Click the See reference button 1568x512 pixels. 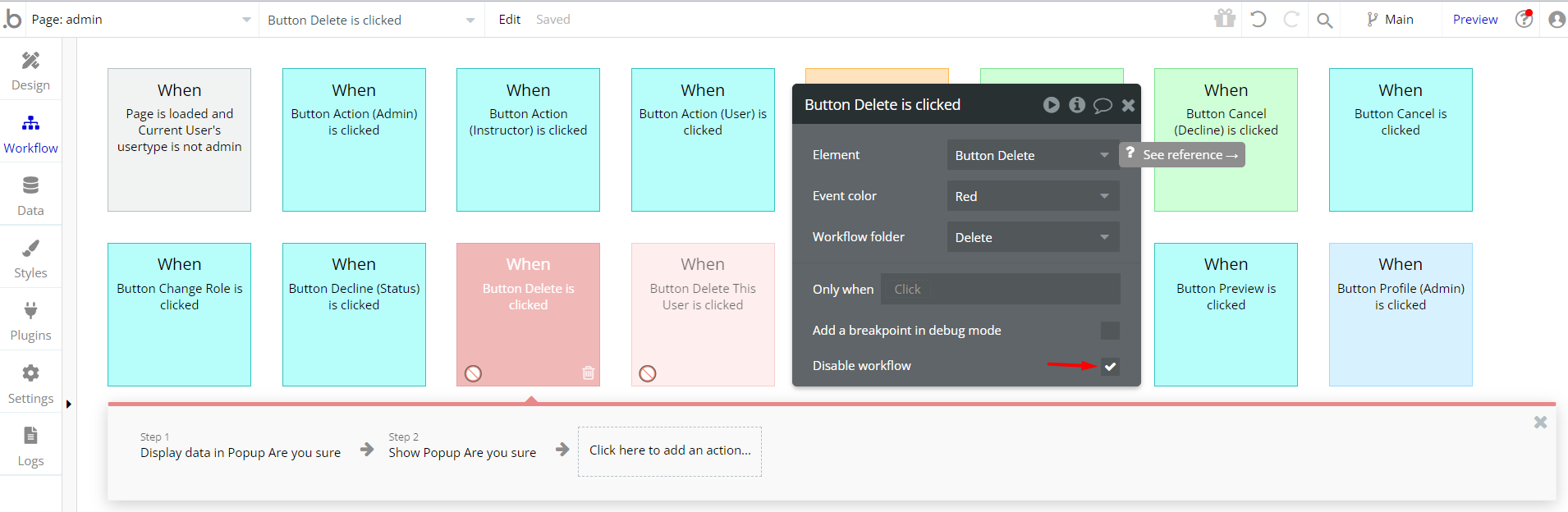click(x=1182, y=155)
